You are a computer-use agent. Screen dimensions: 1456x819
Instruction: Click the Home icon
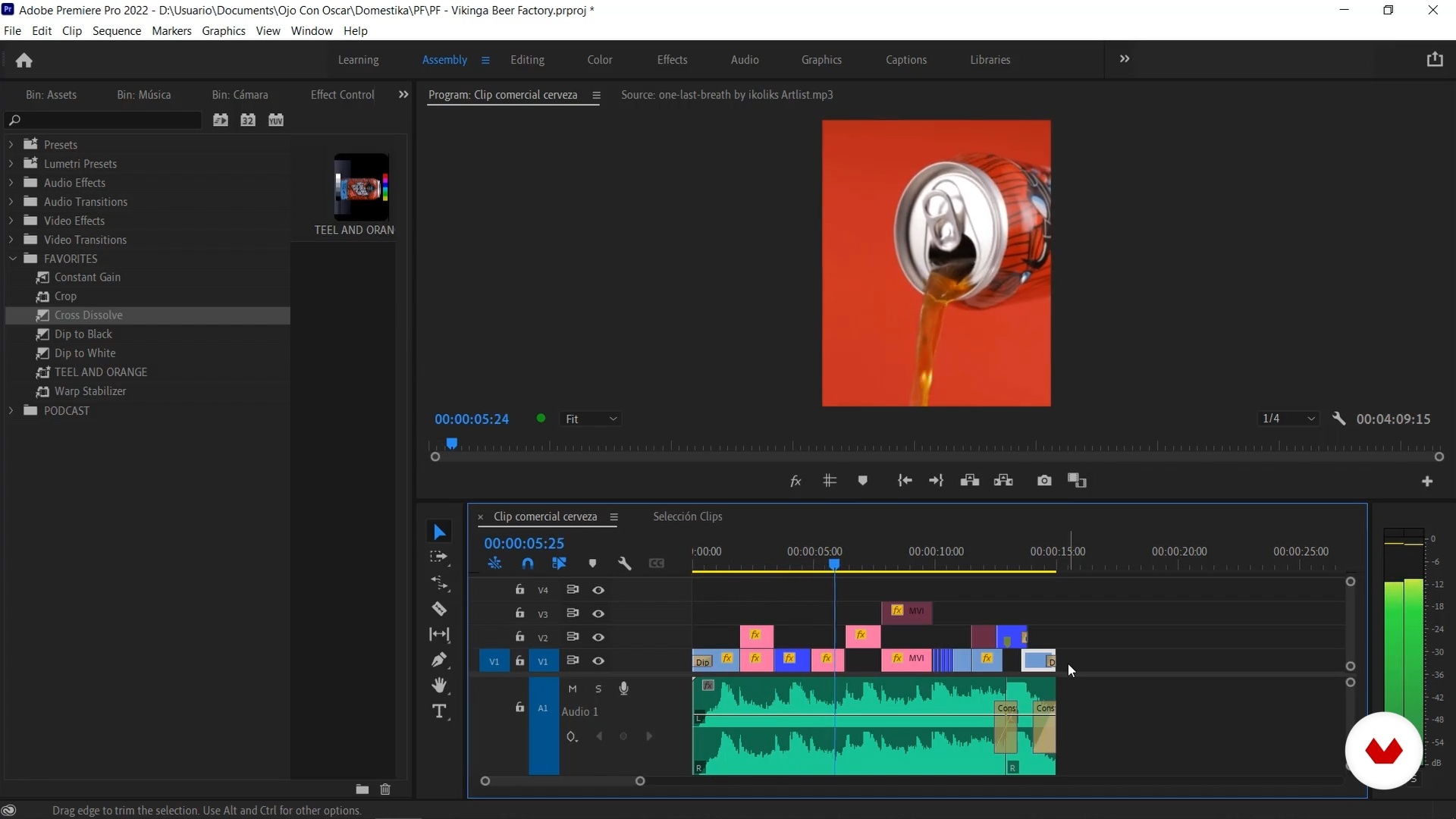point(24,60)
